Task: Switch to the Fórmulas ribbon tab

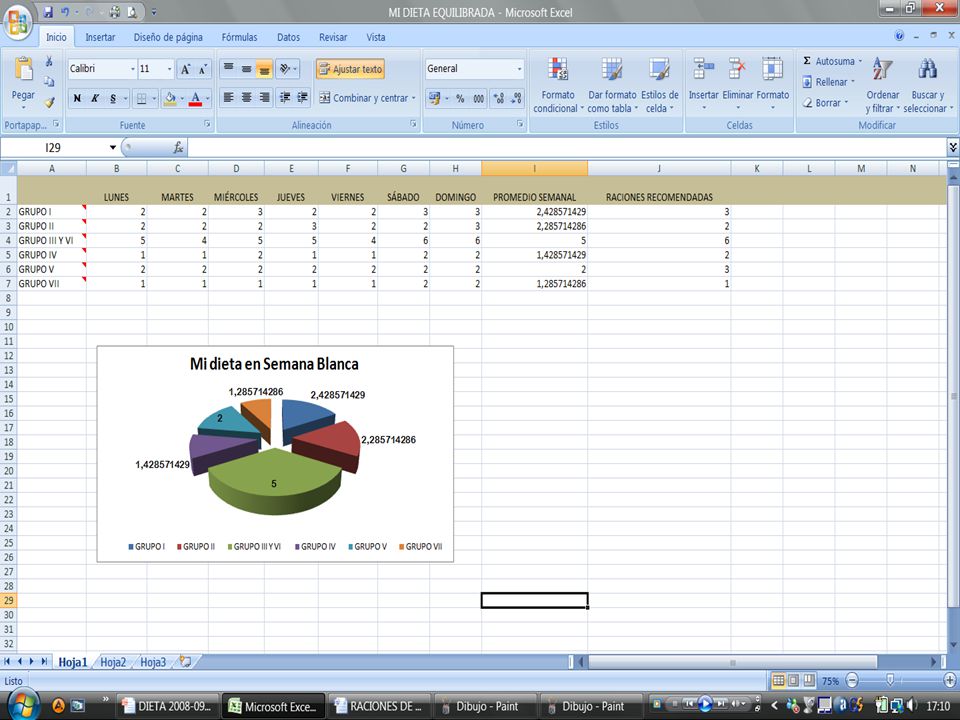Action: [x=239, y=37]
